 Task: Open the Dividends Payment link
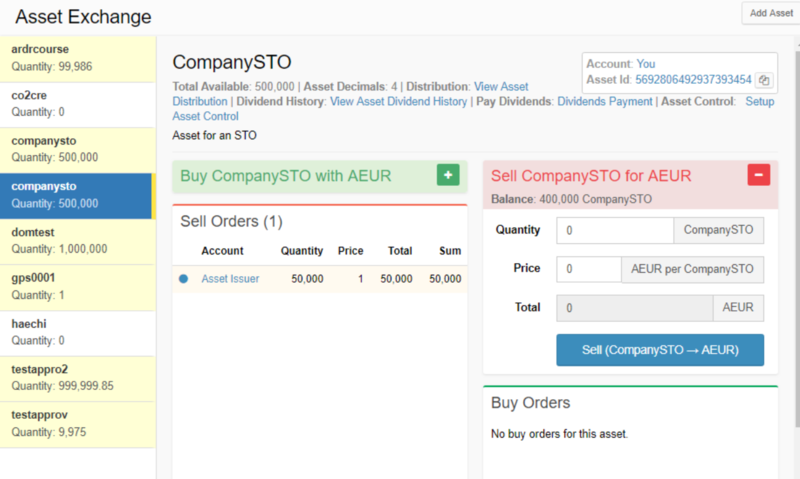click(x=606, y=101)
